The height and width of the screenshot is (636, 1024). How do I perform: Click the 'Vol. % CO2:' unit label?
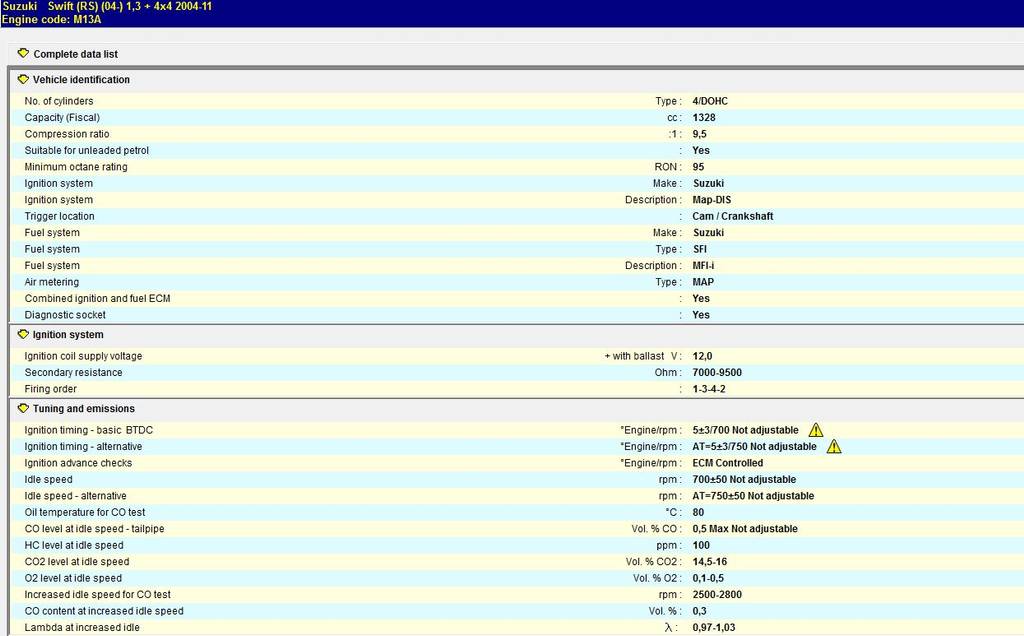click(654, 562)
